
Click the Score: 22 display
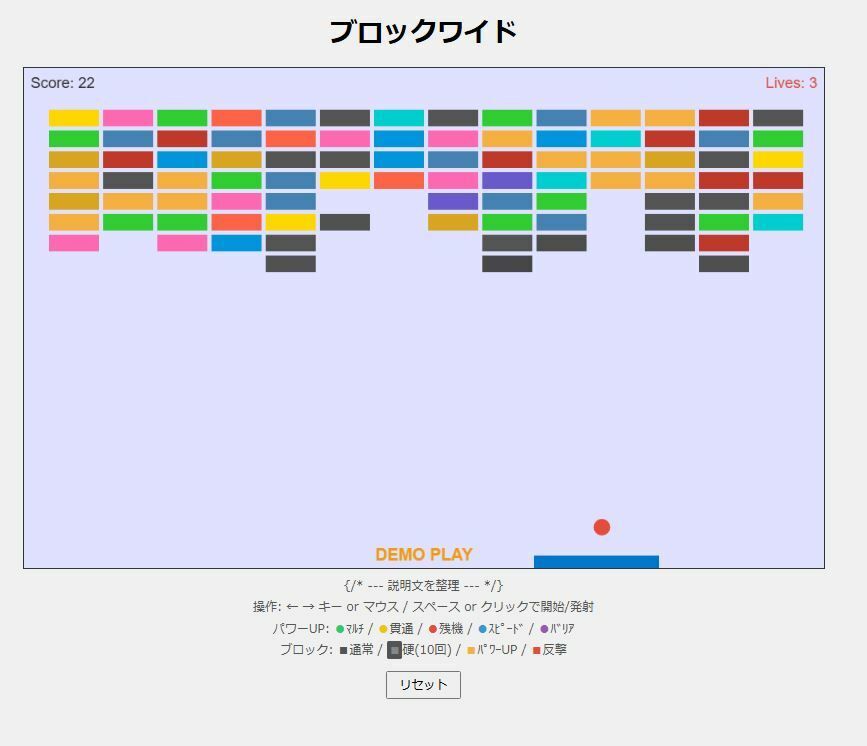[64, 83]
